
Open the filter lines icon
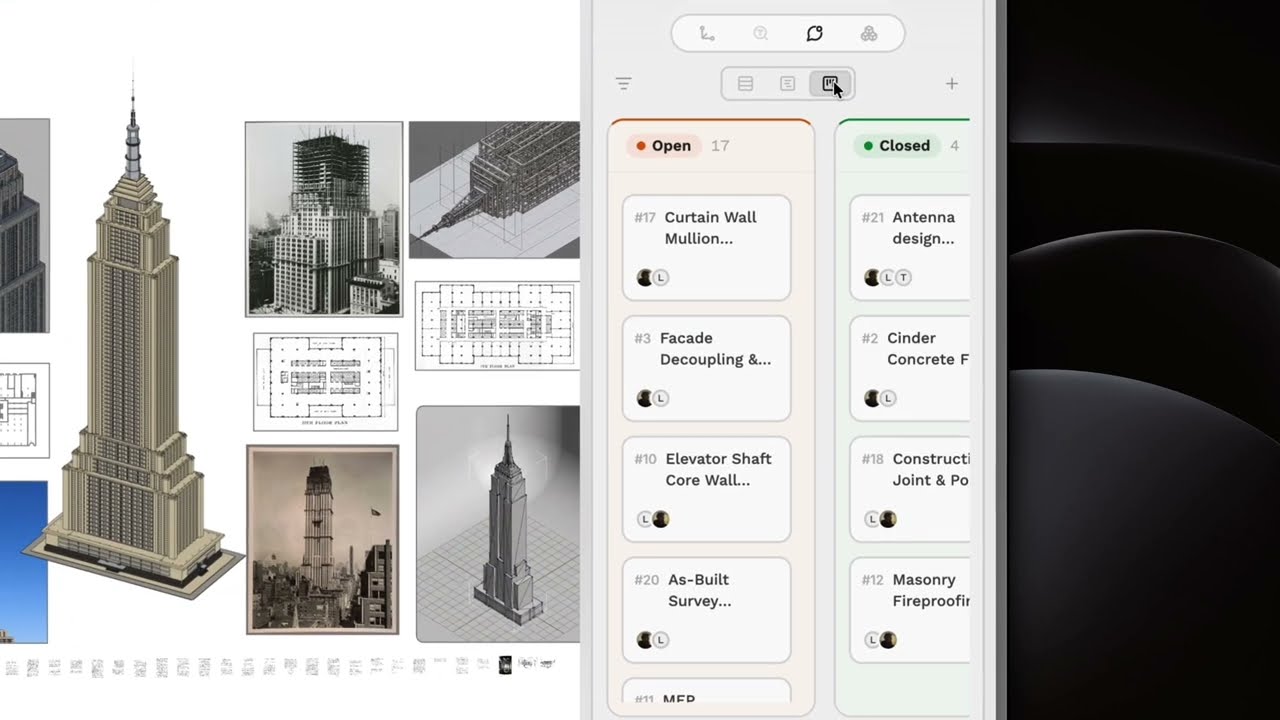tap(623, 84)
